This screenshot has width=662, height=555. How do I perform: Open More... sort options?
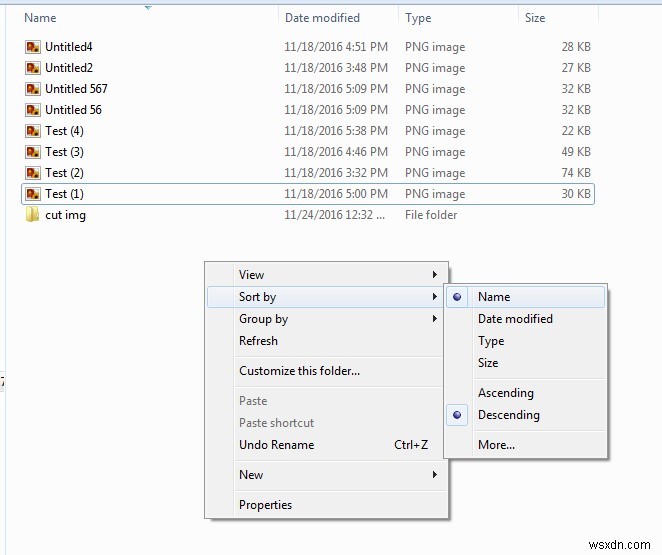tap(496, 445)
